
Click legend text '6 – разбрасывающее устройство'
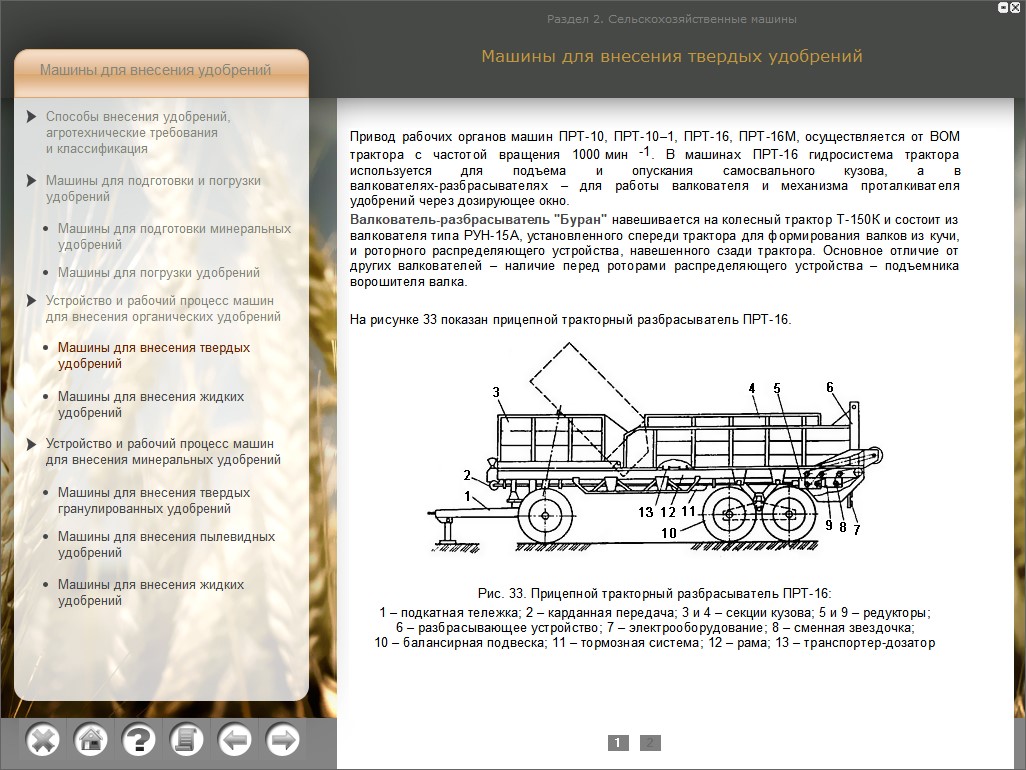coord(498,628)
